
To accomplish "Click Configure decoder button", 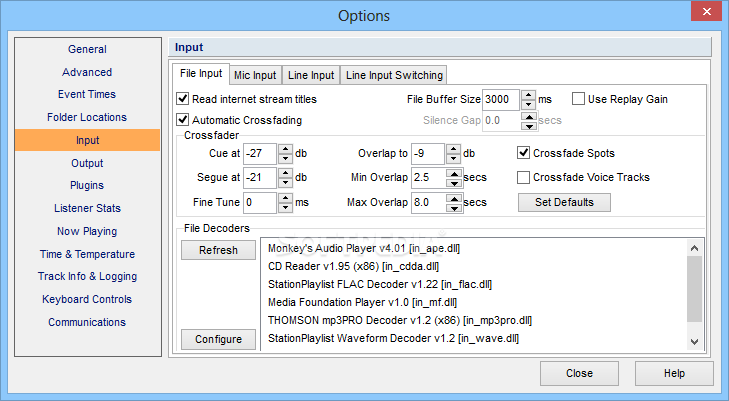I will click(x=219, y=339).
